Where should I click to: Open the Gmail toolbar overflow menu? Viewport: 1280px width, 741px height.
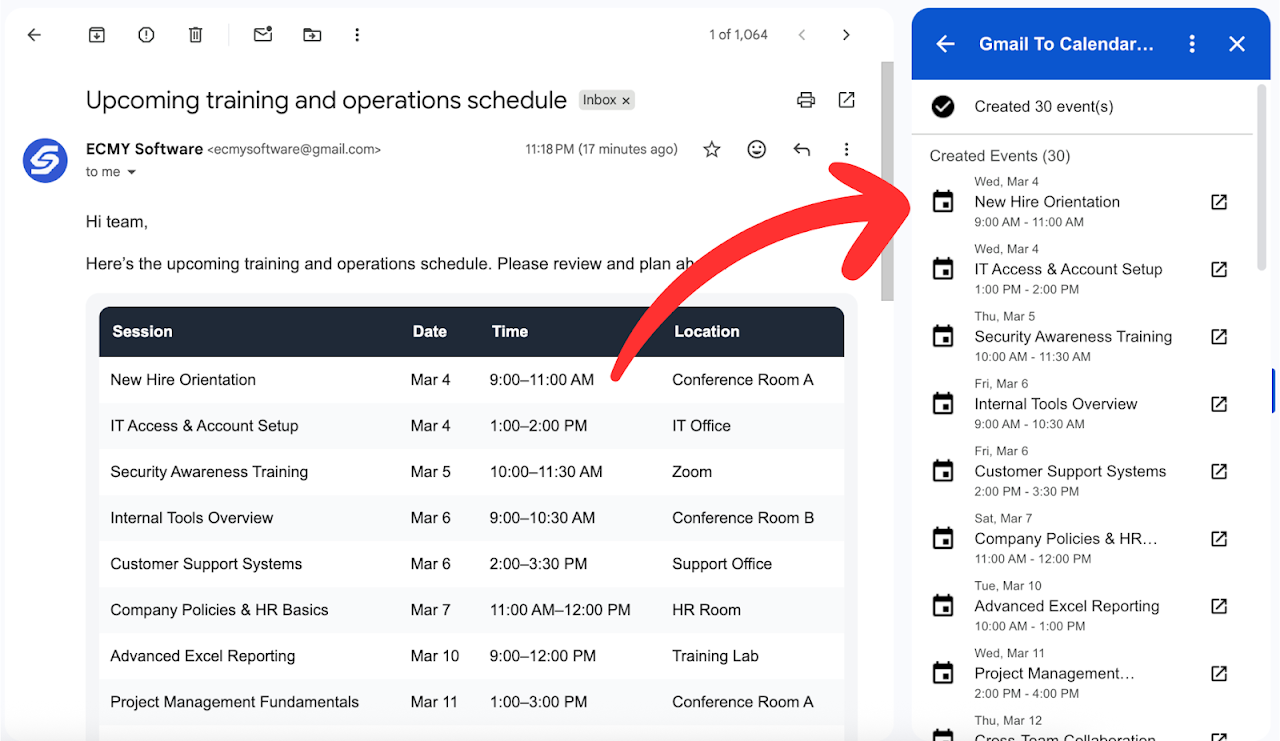(x=357, y=34)
